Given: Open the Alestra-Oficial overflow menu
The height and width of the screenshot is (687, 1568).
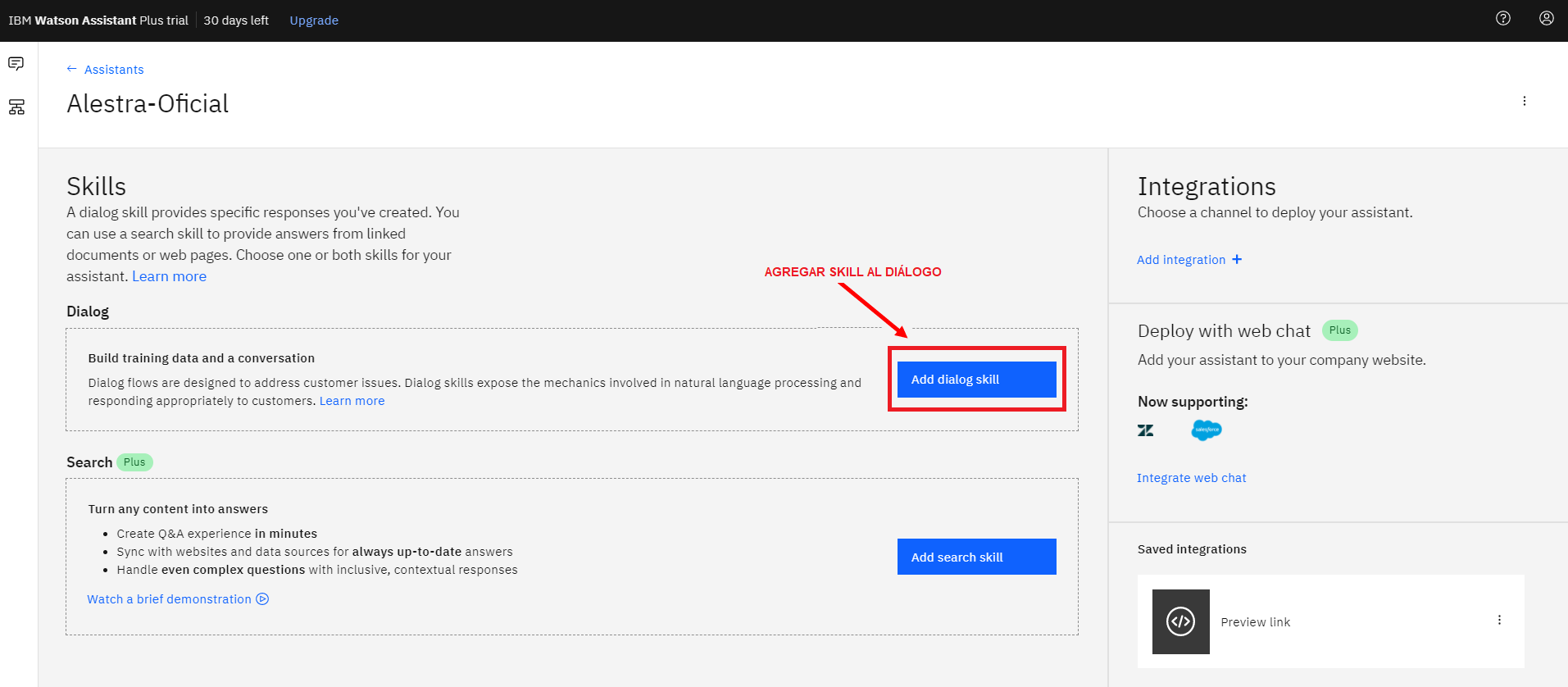Looking at the screenshot, I should coord(1525,101).
